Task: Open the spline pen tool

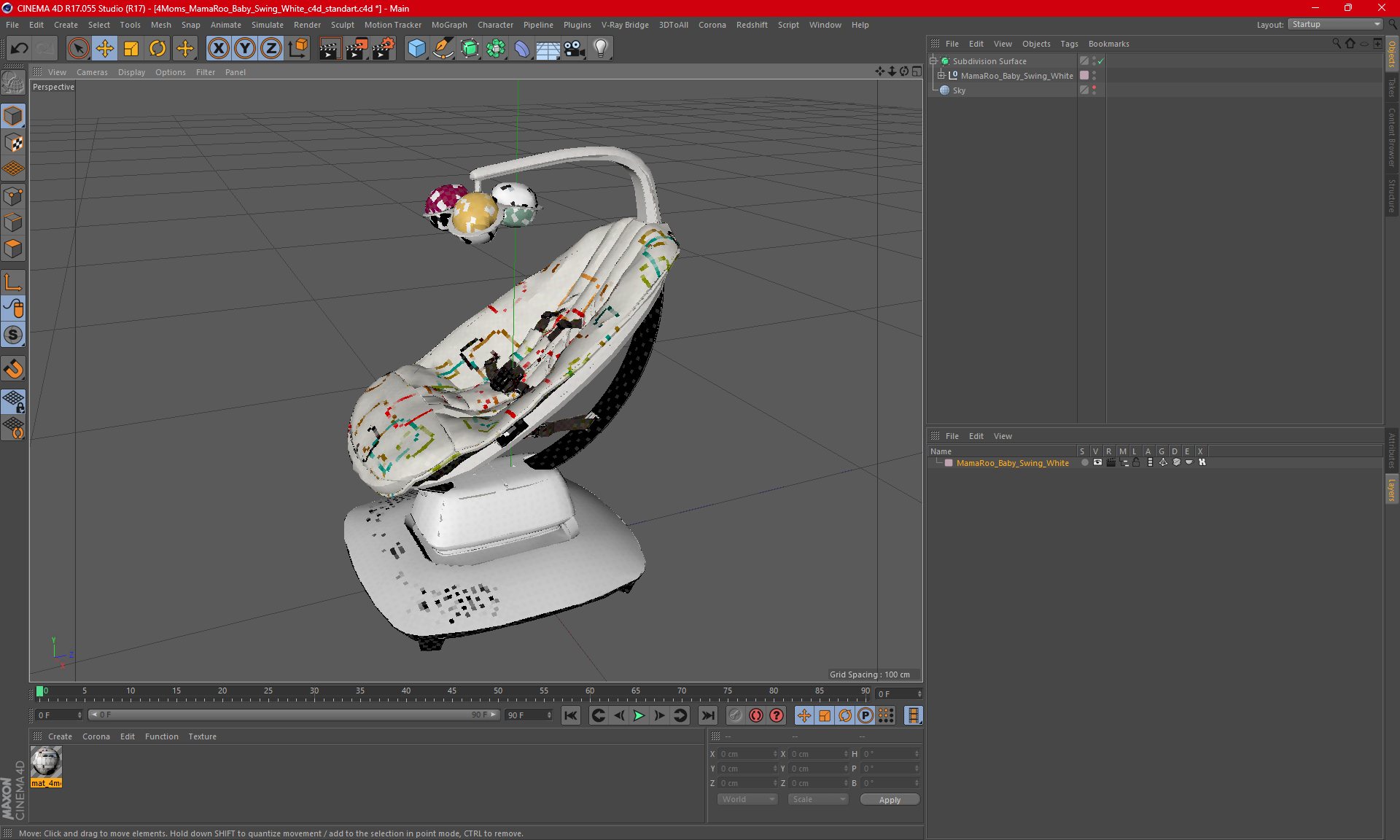Action: click(x=443, y=48)
